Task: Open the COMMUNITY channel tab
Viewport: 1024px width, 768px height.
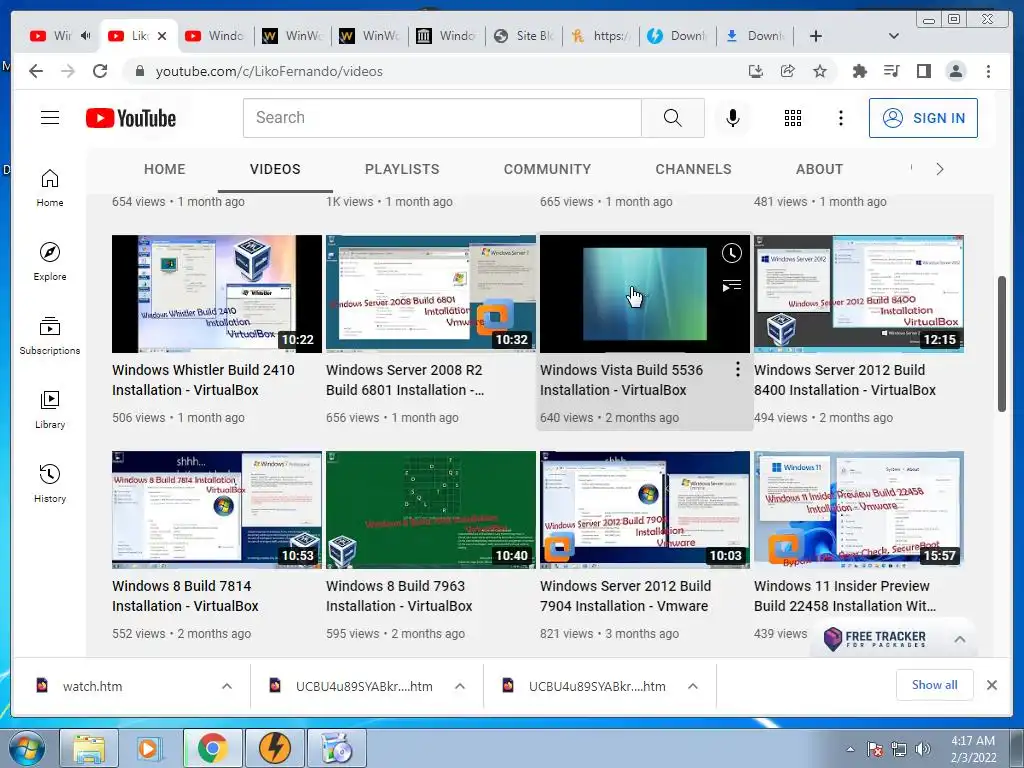Action: click(547, 169)
